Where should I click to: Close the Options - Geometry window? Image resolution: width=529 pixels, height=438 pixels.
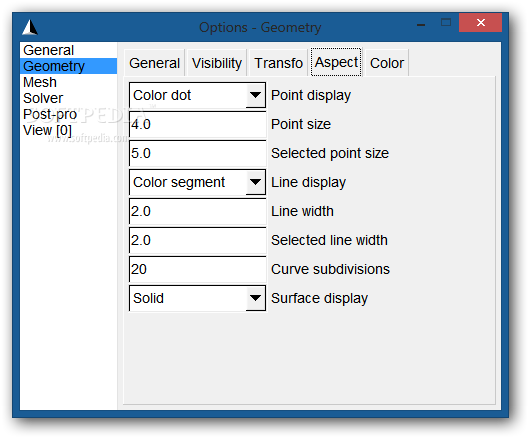click(x=480, y=23)
